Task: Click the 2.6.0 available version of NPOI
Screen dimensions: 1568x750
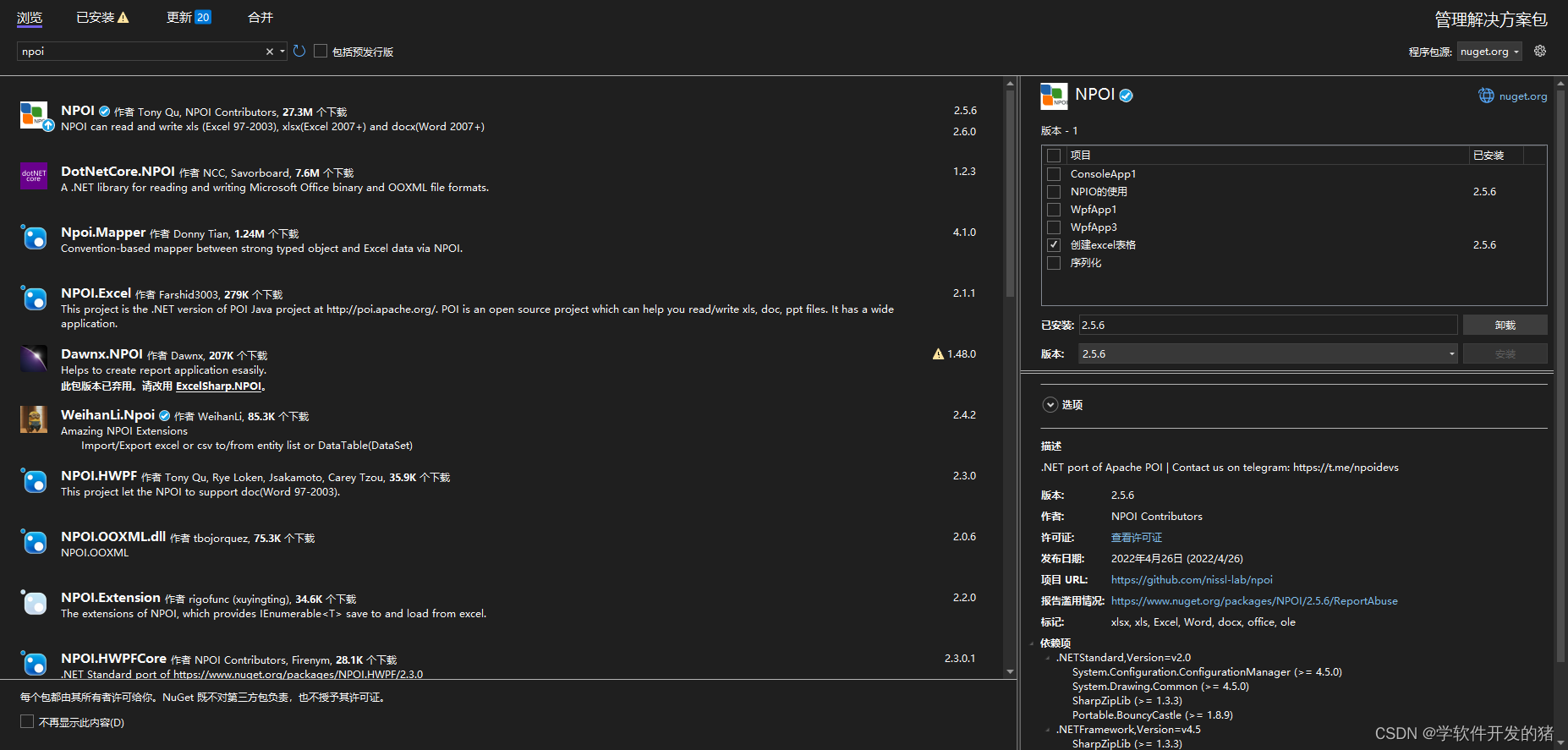Action: coord(964,132)
